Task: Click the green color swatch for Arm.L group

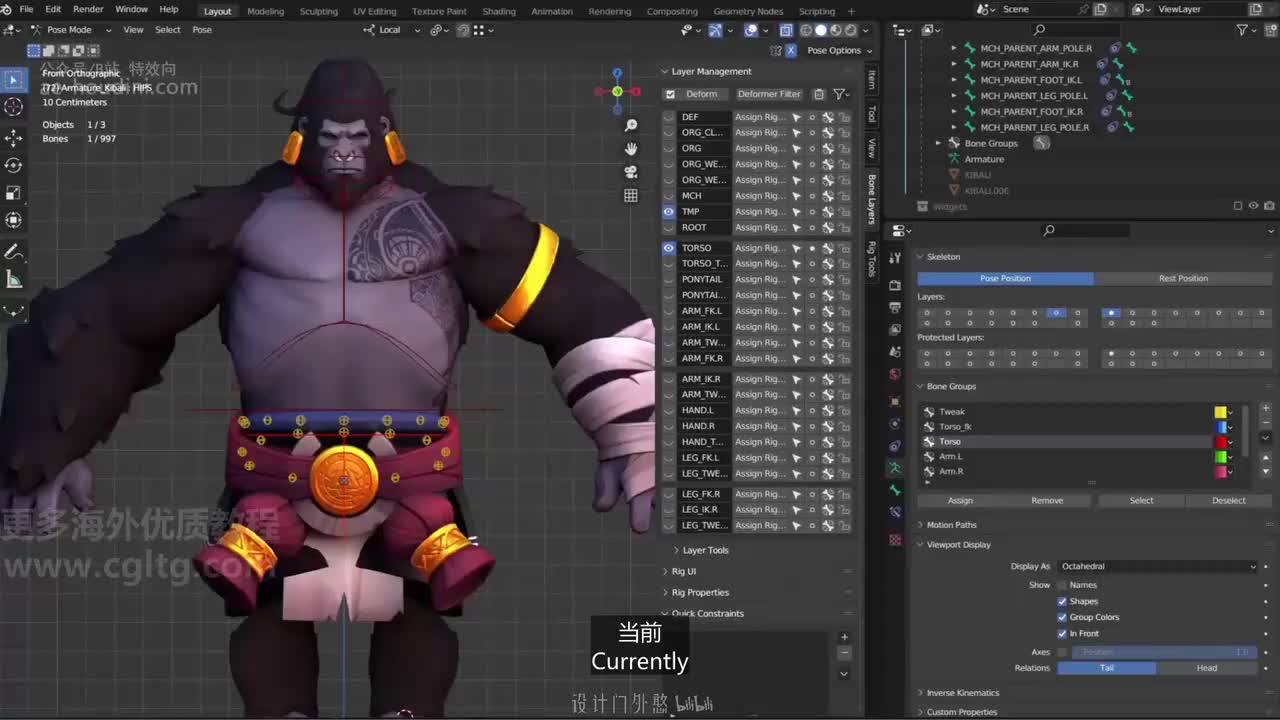Action: pos(1220,457)
